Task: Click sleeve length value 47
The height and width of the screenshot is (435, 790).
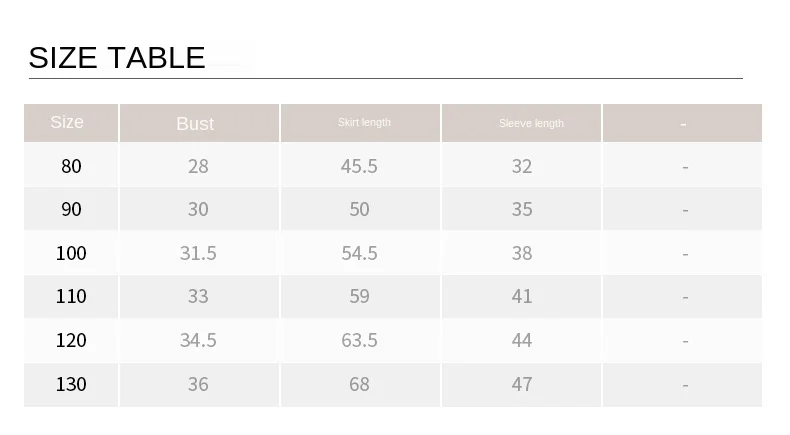Action: pyautogui.click(x=522, y=384)
